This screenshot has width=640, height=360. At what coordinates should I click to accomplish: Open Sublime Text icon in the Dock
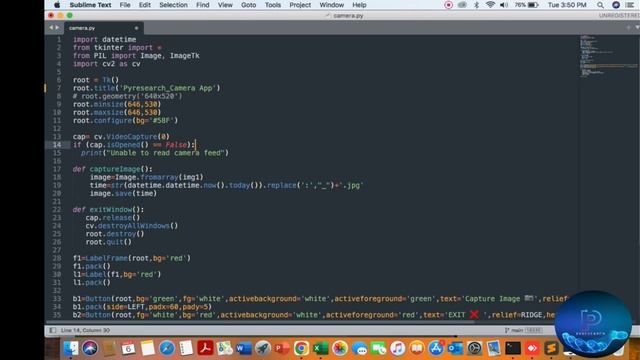point(551,348)
